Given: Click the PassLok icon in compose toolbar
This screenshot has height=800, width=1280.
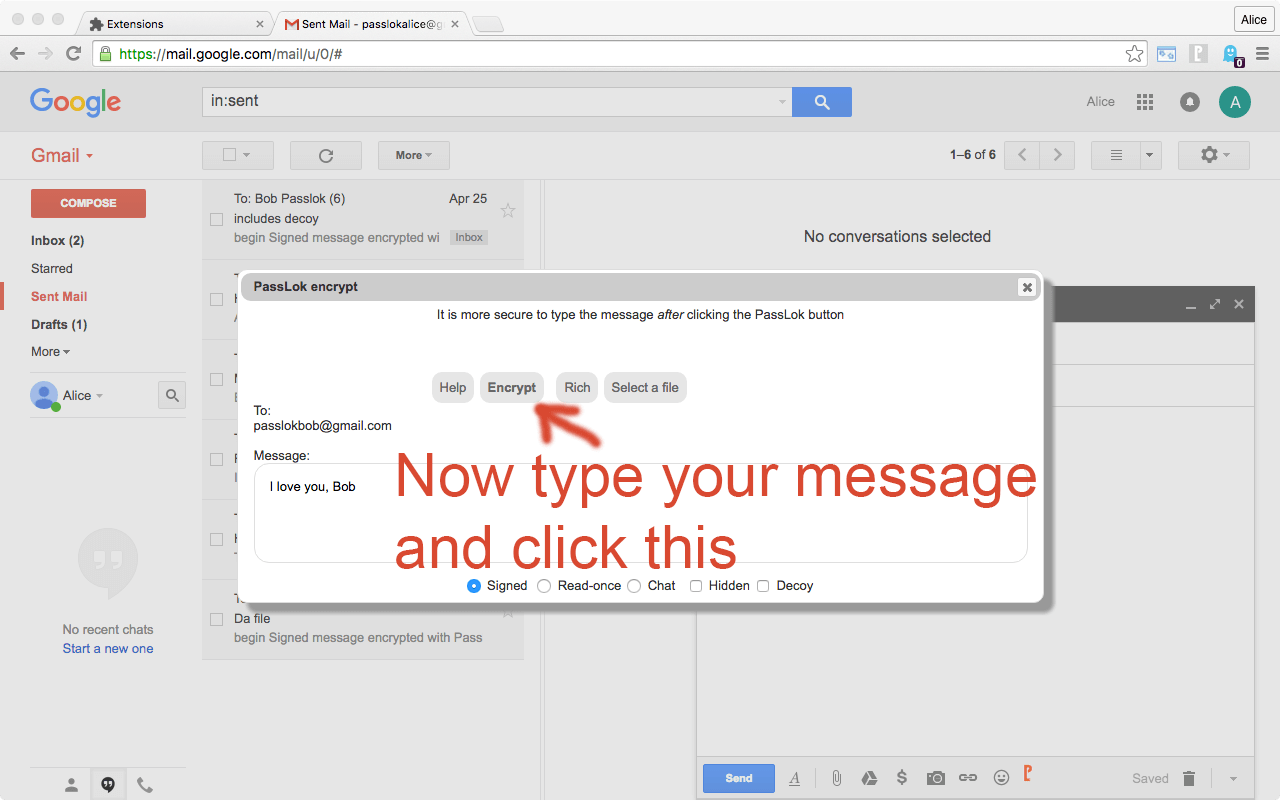Looking at the screenshot, I should coord(1027,773).
